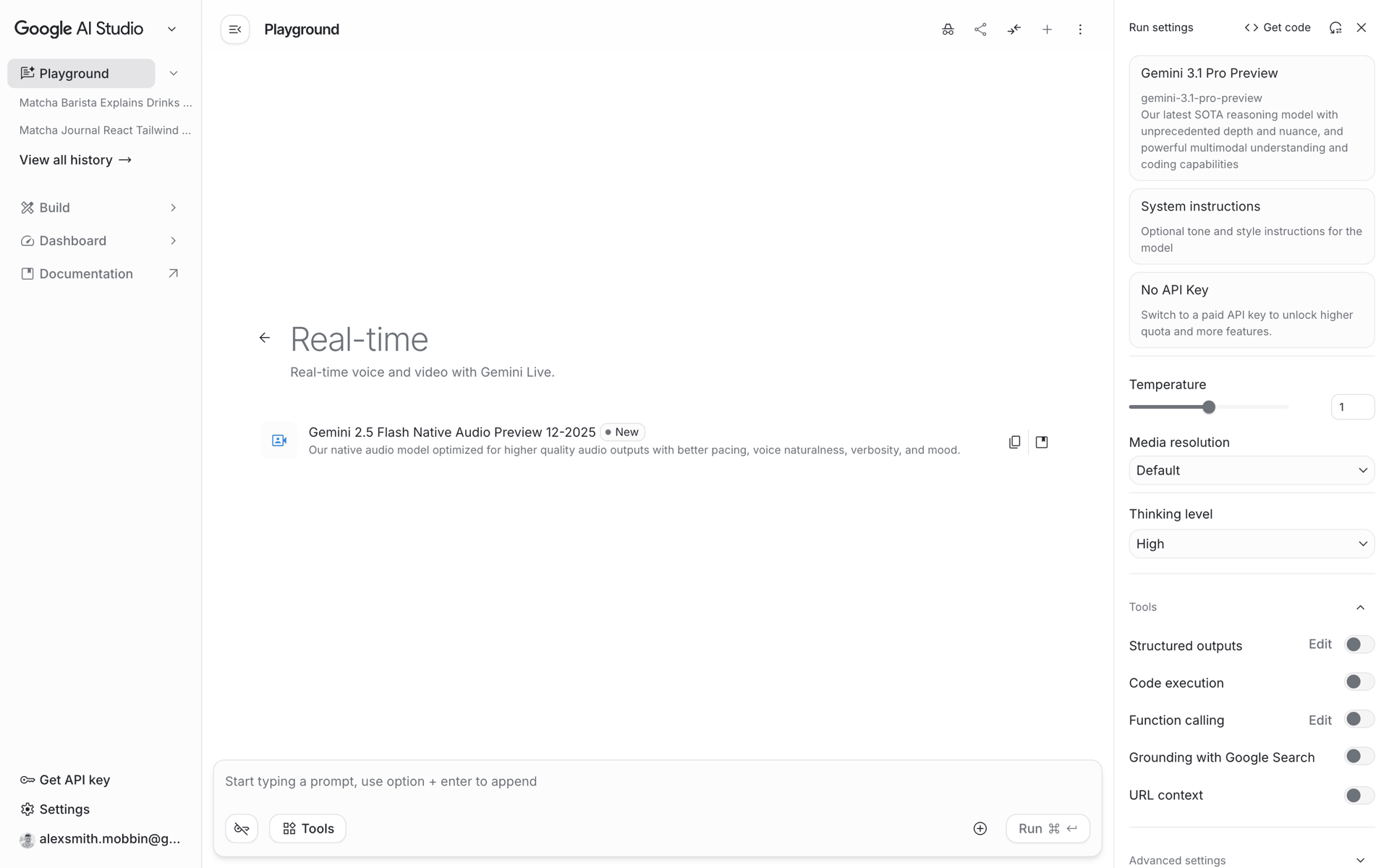Click the Tools button in prompt box
1389x868 pixels.
click(x=307, y=828)
